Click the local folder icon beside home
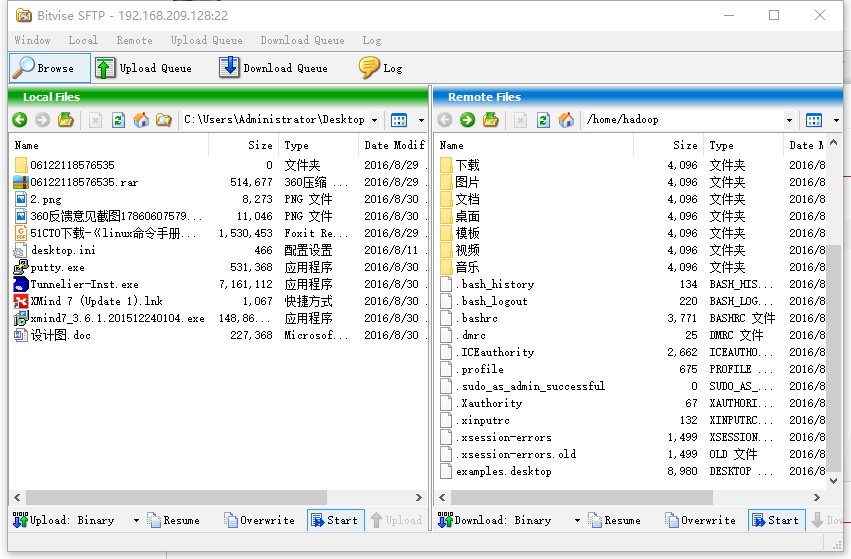The image size is (851, 559). coord(164,119)
